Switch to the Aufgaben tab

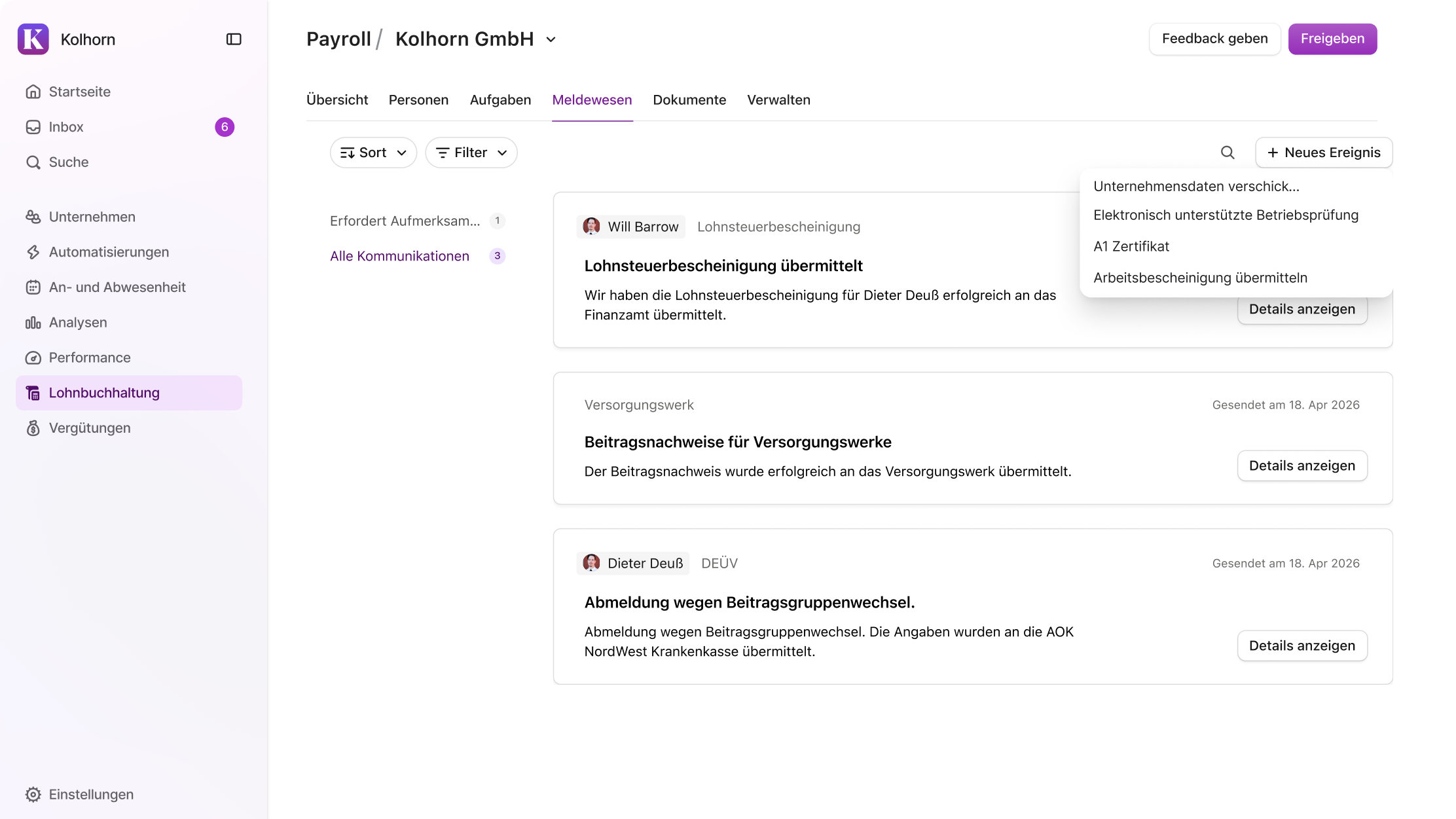tap(500, 100)
